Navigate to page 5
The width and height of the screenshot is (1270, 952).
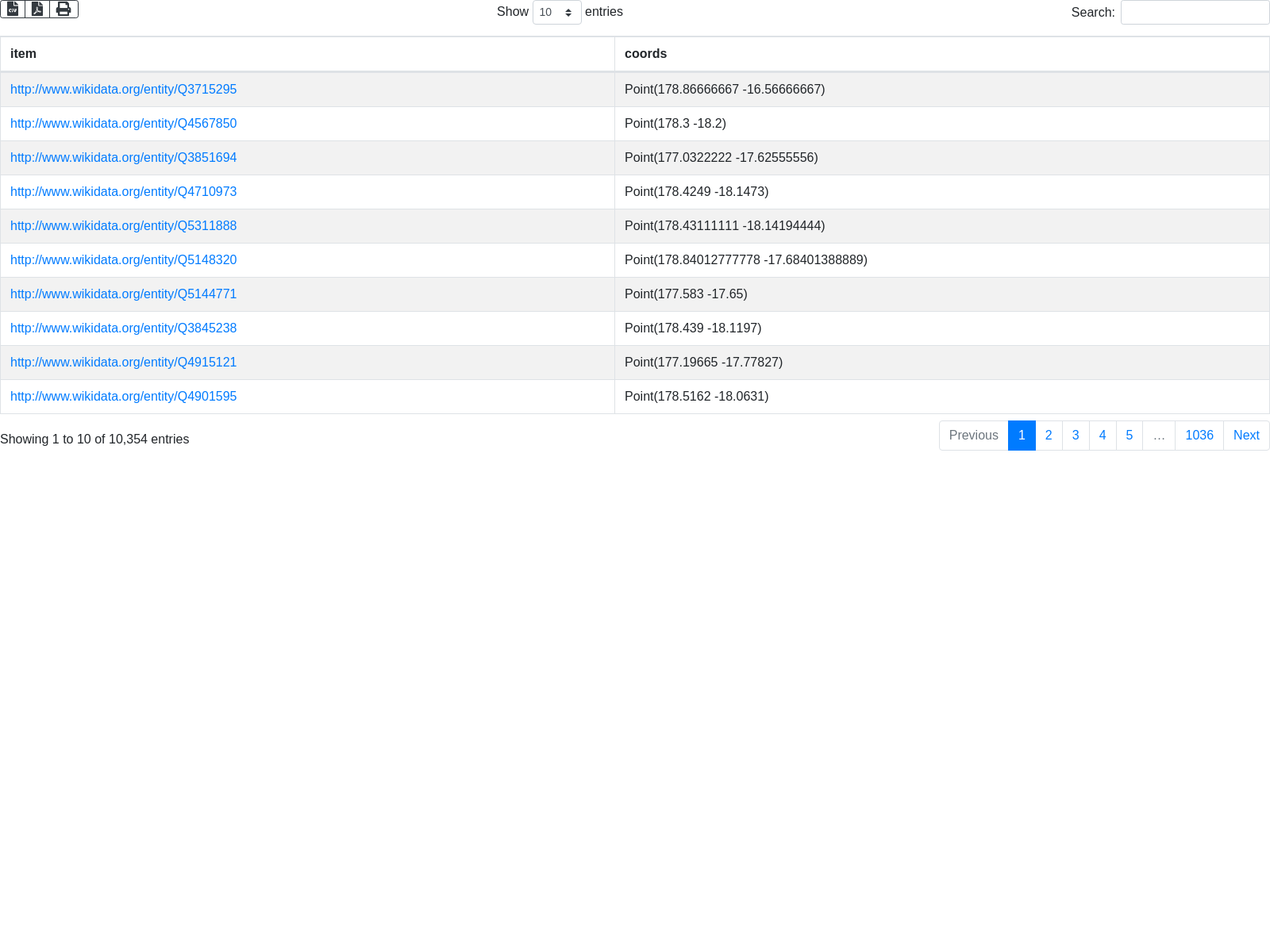pos(1129,436)
